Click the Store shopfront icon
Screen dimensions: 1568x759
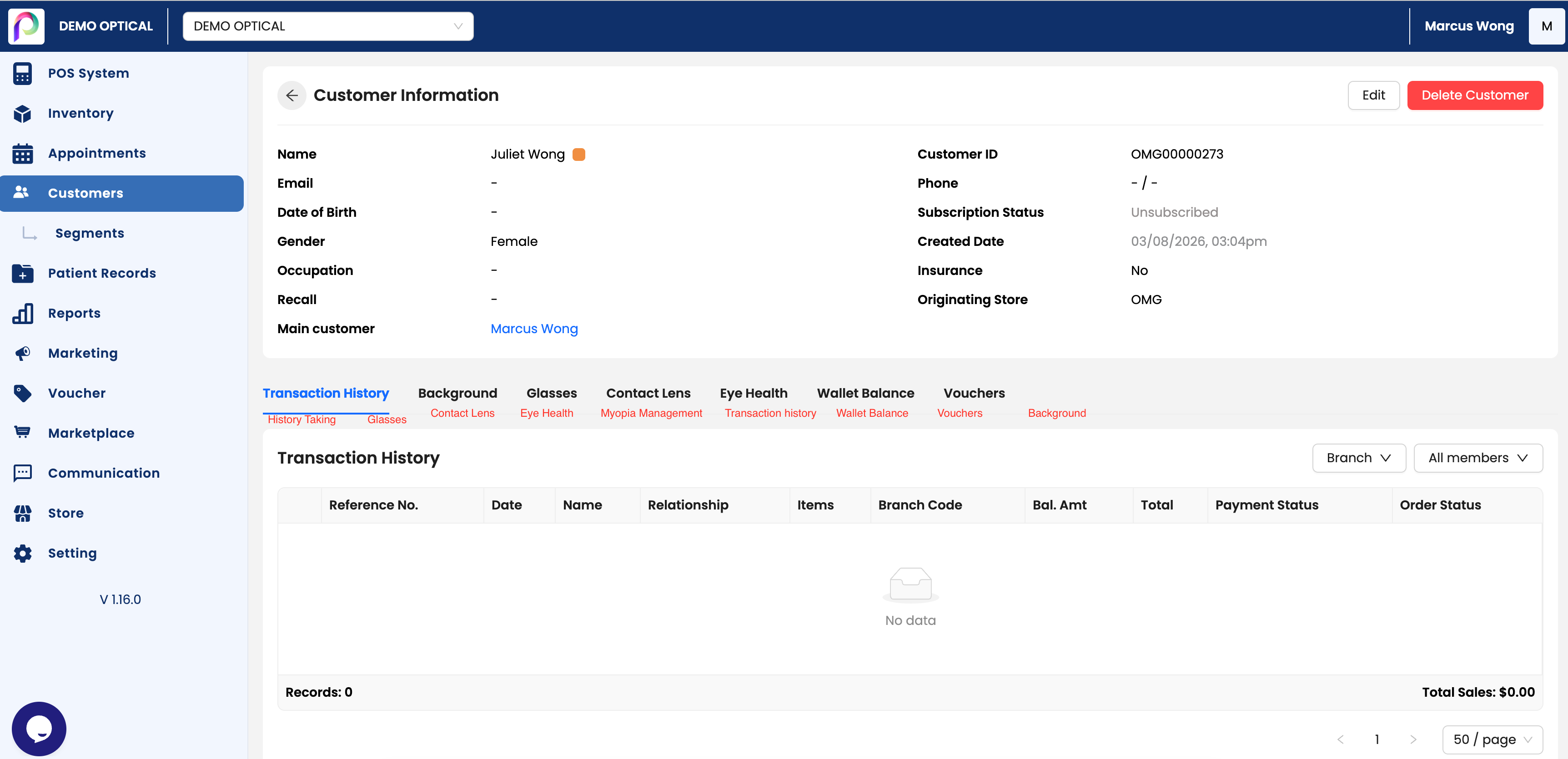[x=23, y=513]
